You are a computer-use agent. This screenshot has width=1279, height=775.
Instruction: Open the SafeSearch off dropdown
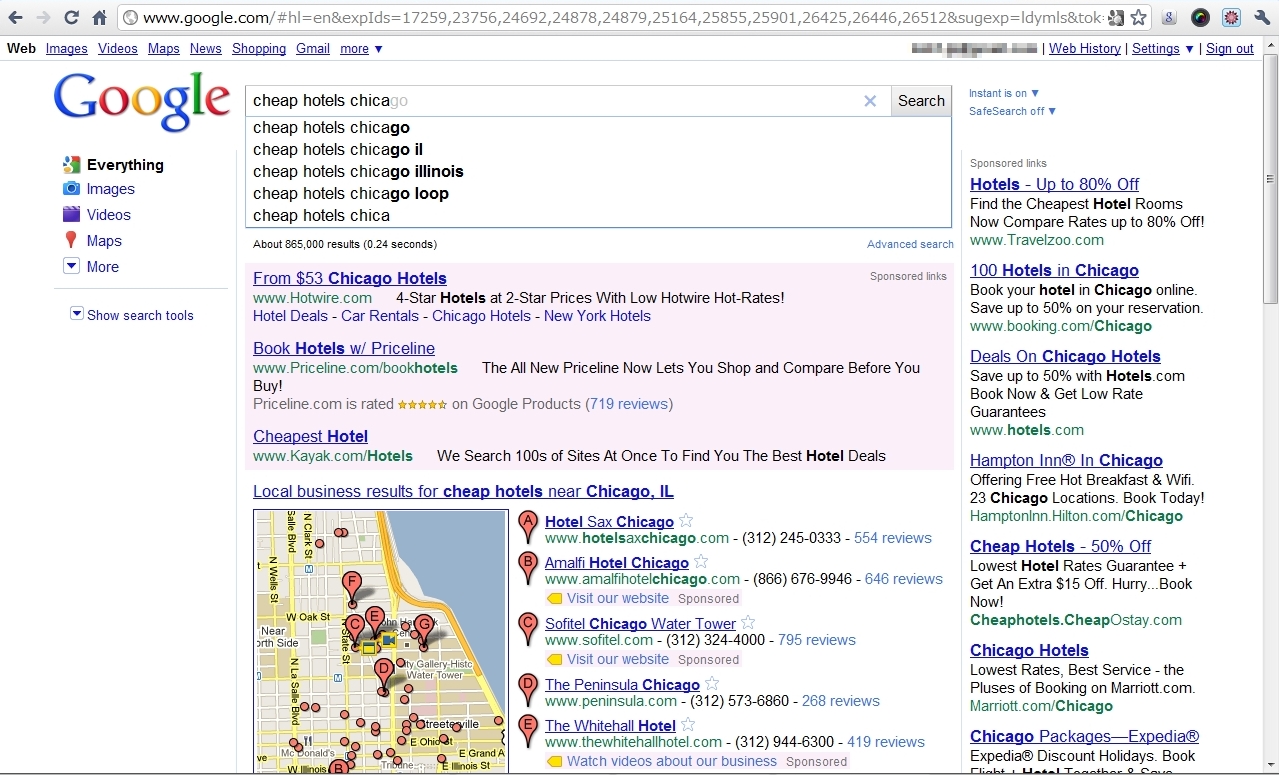point(1012,111)
